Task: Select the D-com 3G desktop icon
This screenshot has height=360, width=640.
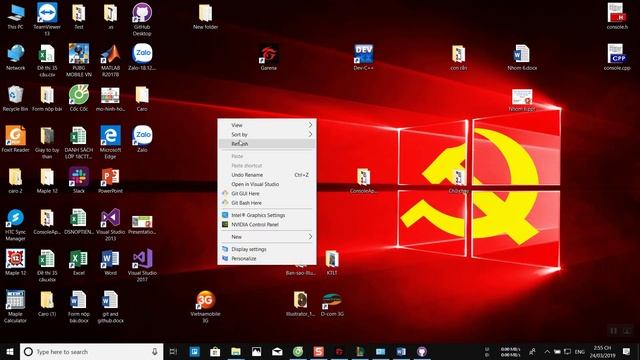Action: (332, 304)
